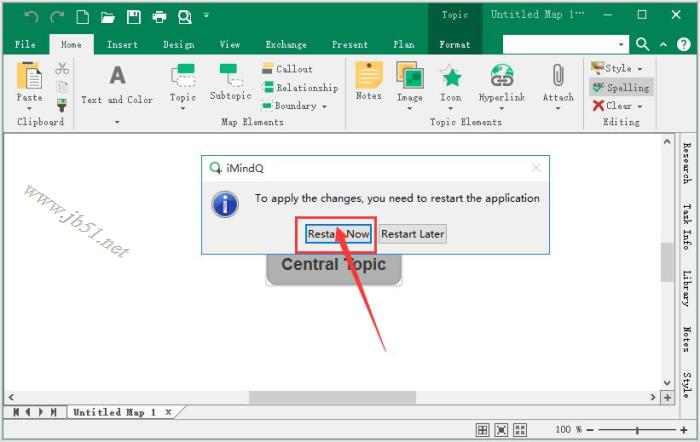The width and height of the screenshot is (700, 442).
Task: Toggle the Spelling check button
Action: (621, 88)
